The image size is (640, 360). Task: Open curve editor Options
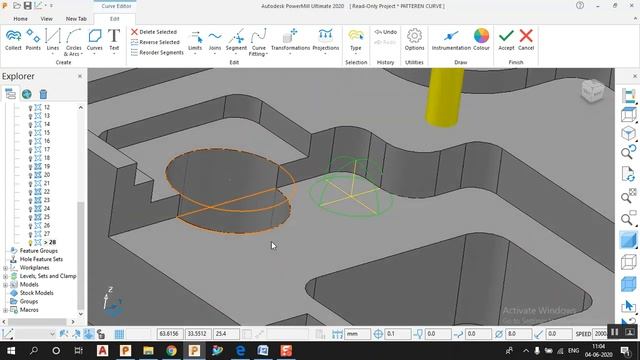pos(414,40)
